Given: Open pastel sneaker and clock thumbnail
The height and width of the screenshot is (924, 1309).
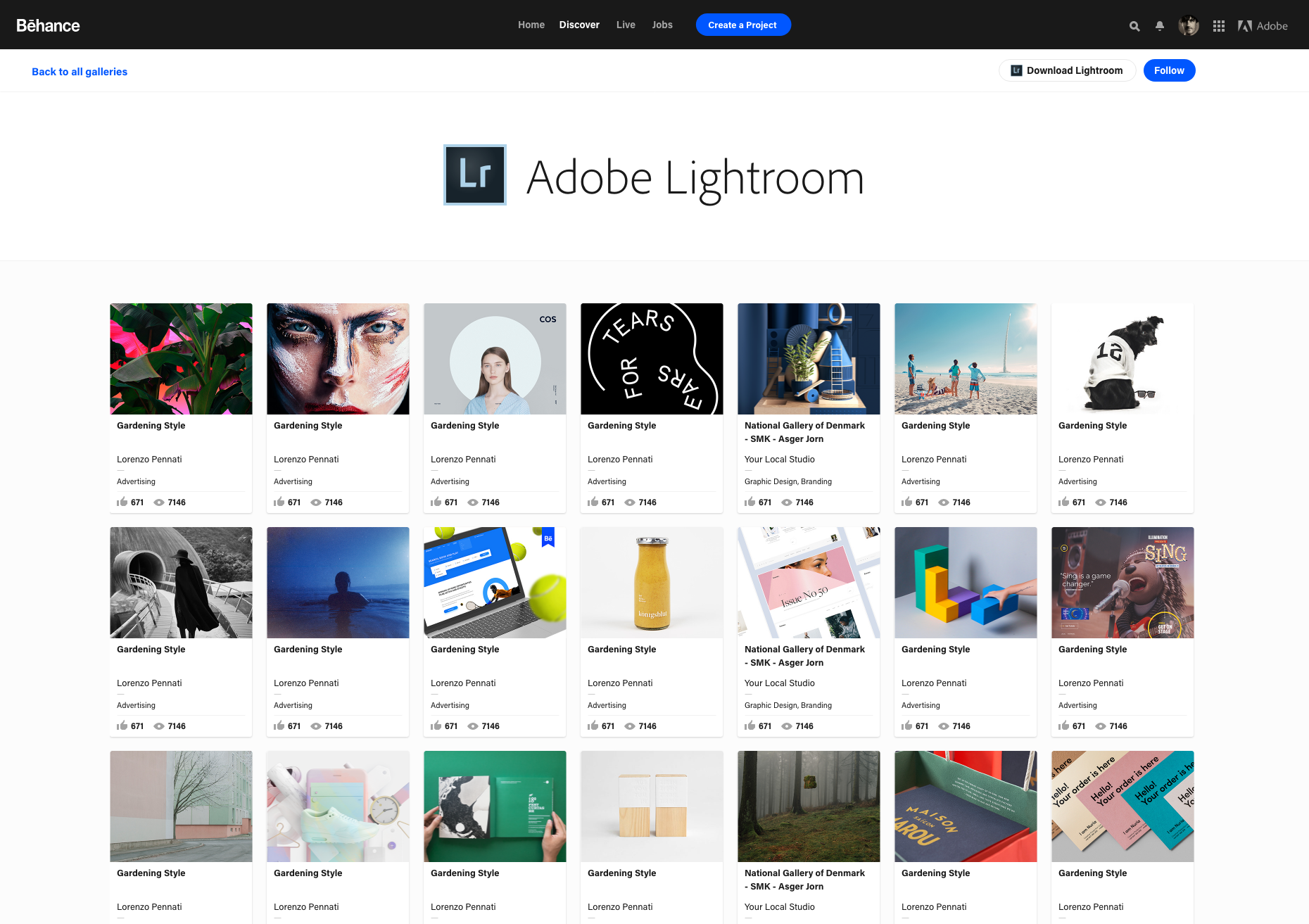Looking at the screenshot, I should (x=338, y=806).
